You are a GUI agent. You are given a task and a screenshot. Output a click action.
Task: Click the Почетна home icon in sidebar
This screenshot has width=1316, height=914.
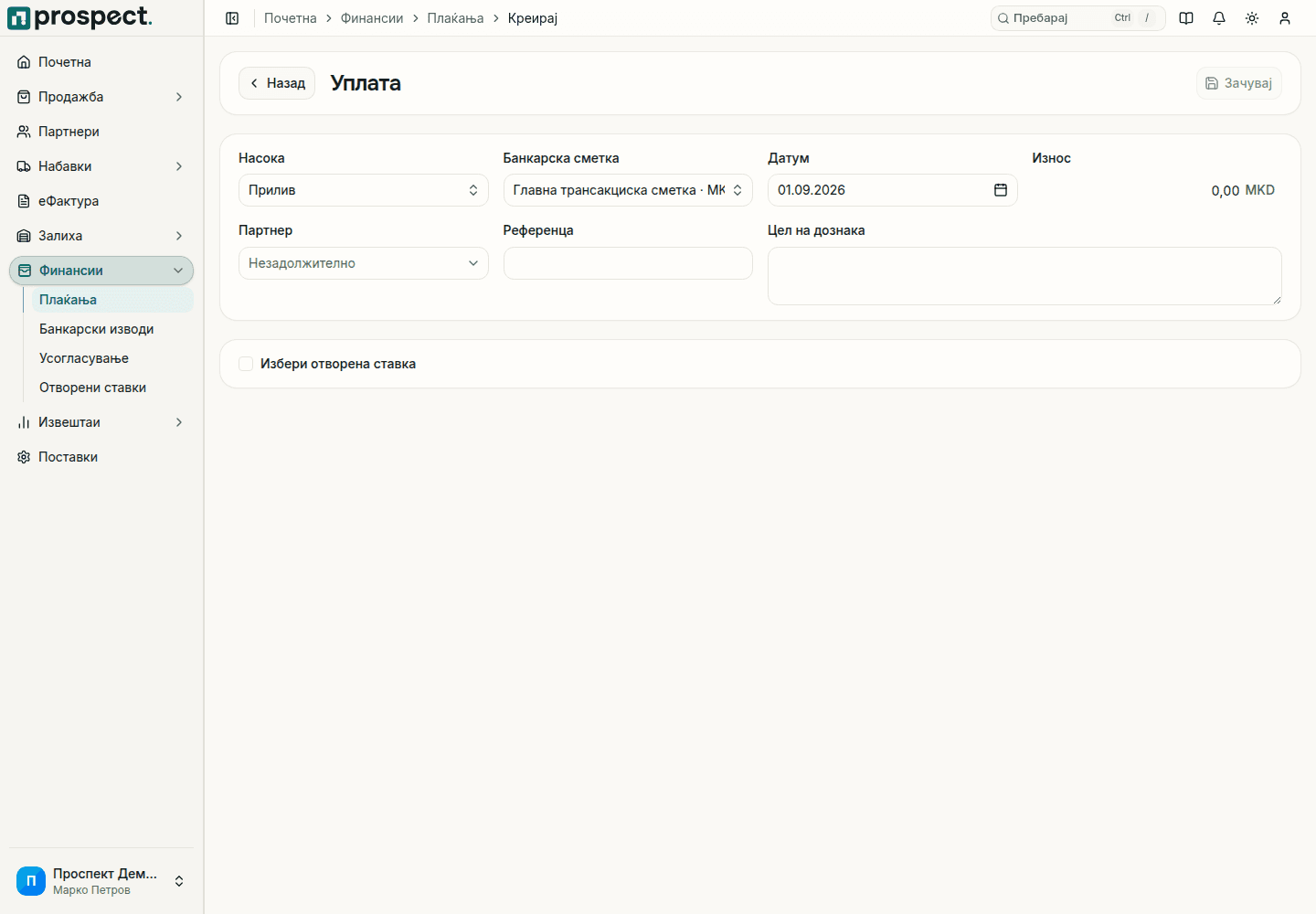tap(24, 62)
